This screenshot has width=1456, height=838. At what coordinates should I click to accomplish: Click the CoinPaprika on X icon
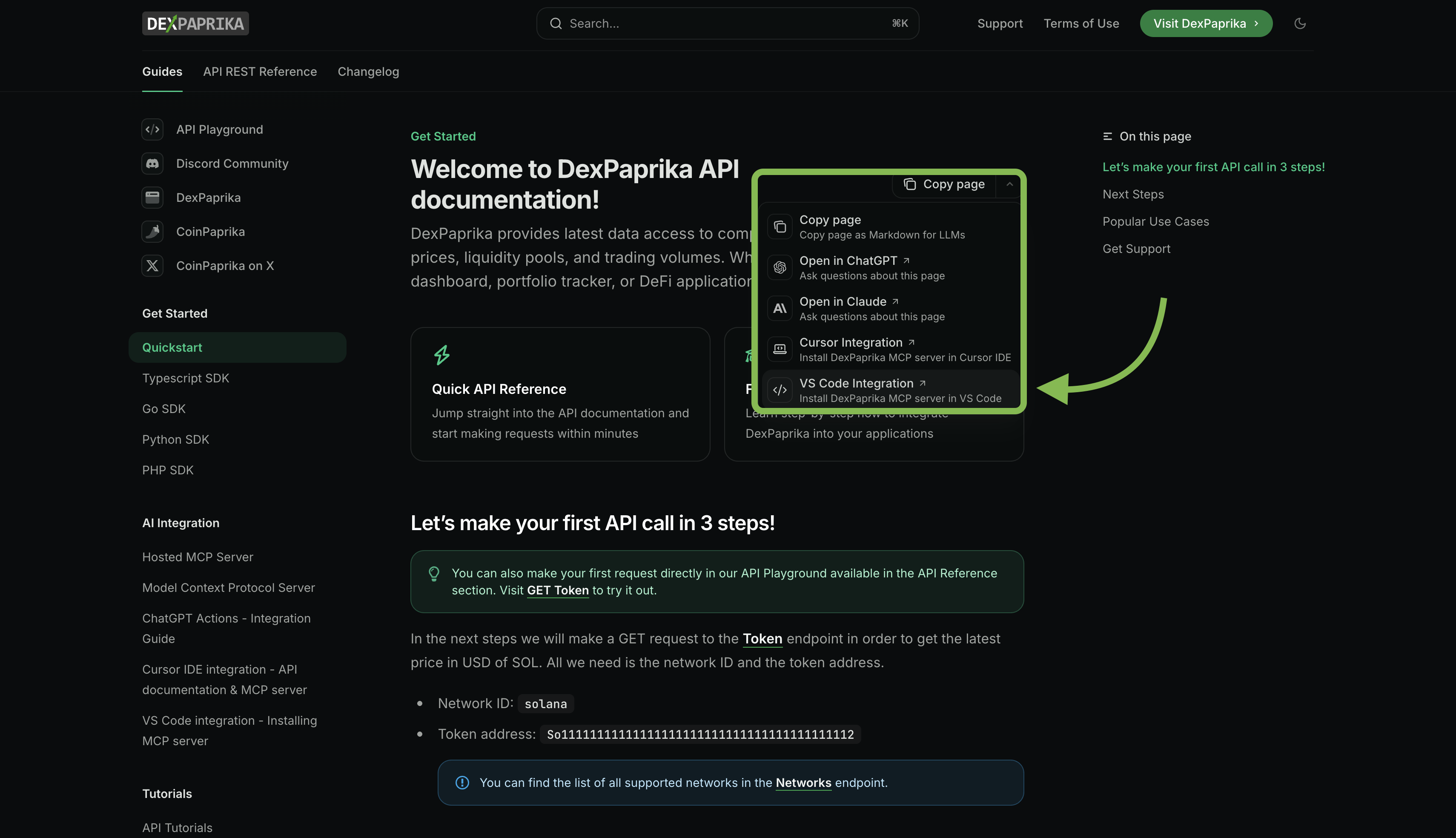pyautogui.click(x=152, y=265)
